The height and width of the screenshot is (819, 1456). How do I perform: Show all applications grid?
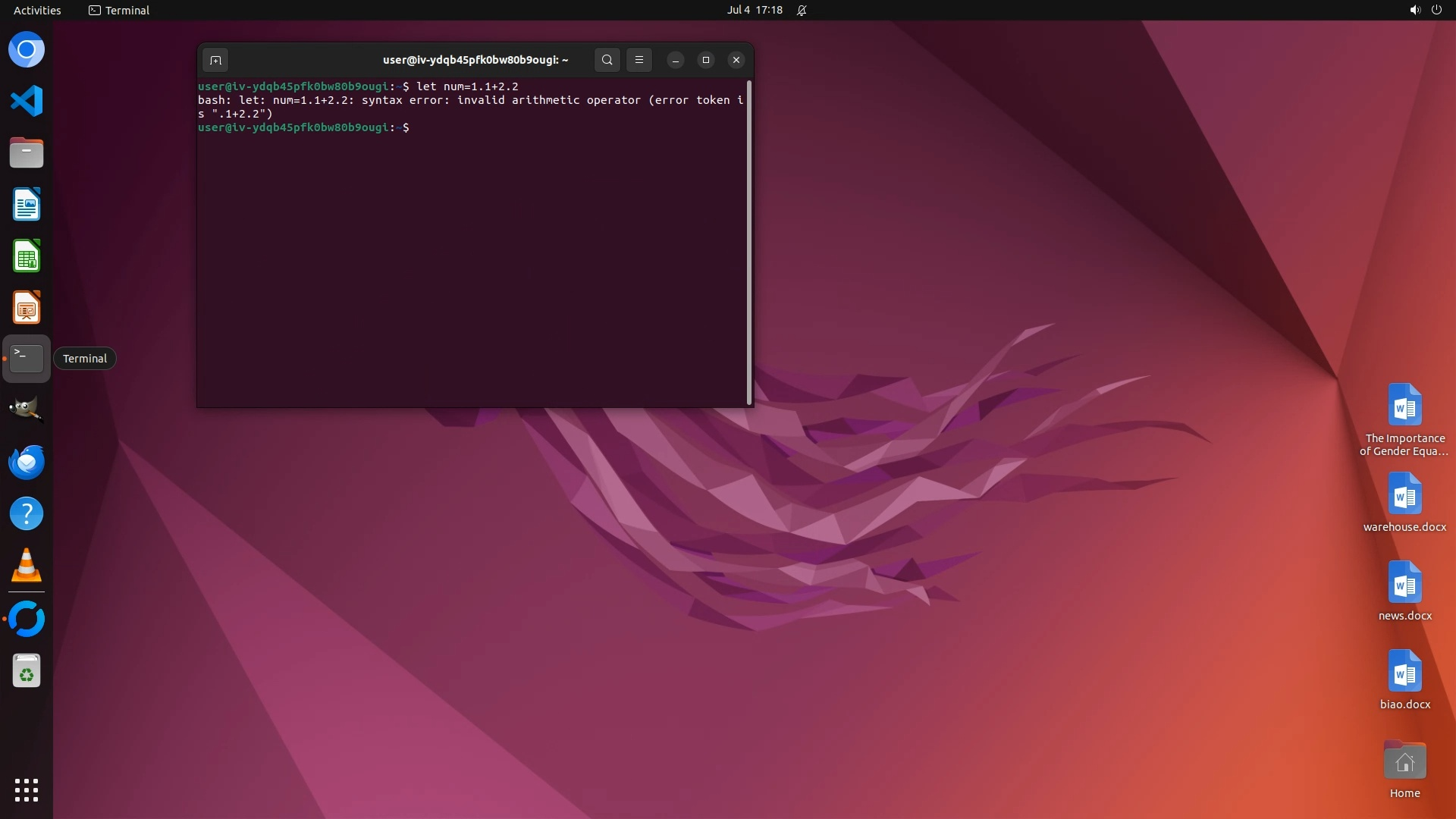point(27,789)
